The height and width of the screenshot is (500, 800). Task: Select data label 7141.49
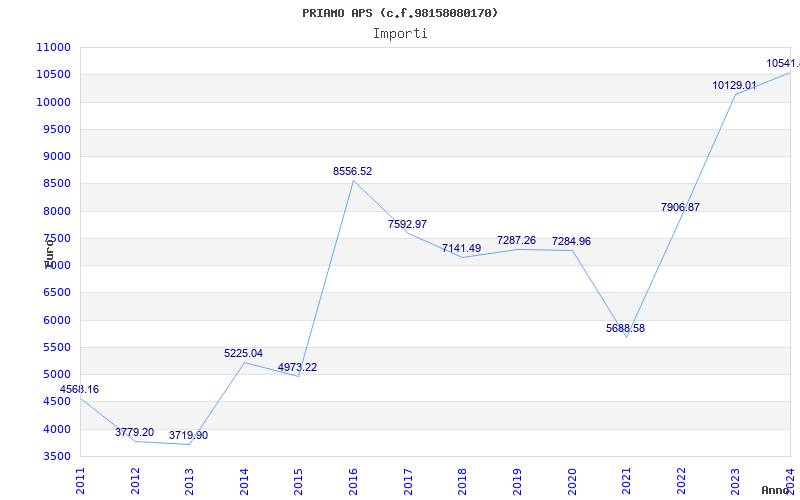[461, 248]
